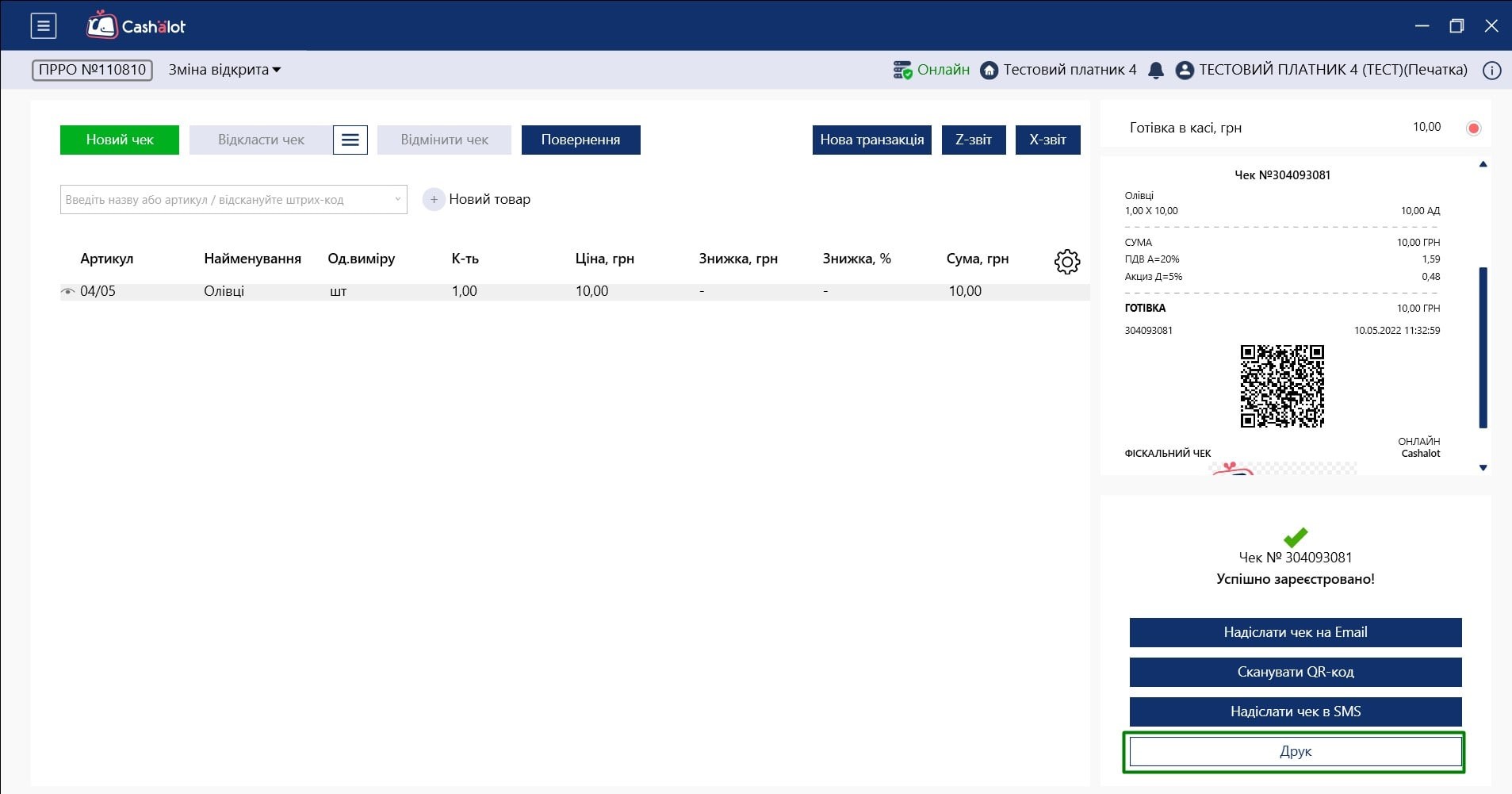Open the hamburger main menu
This screenshot has height=794, width=1512.
(x=44, y=26)
